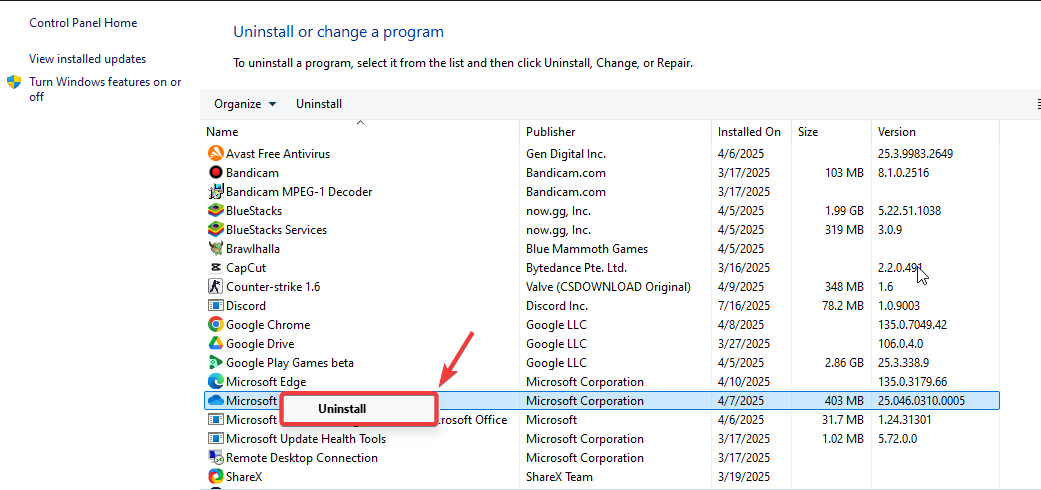
Task: Click the OneDrive cloud icon in selected row
Action: pyautogui.click(x=215, y=401)
